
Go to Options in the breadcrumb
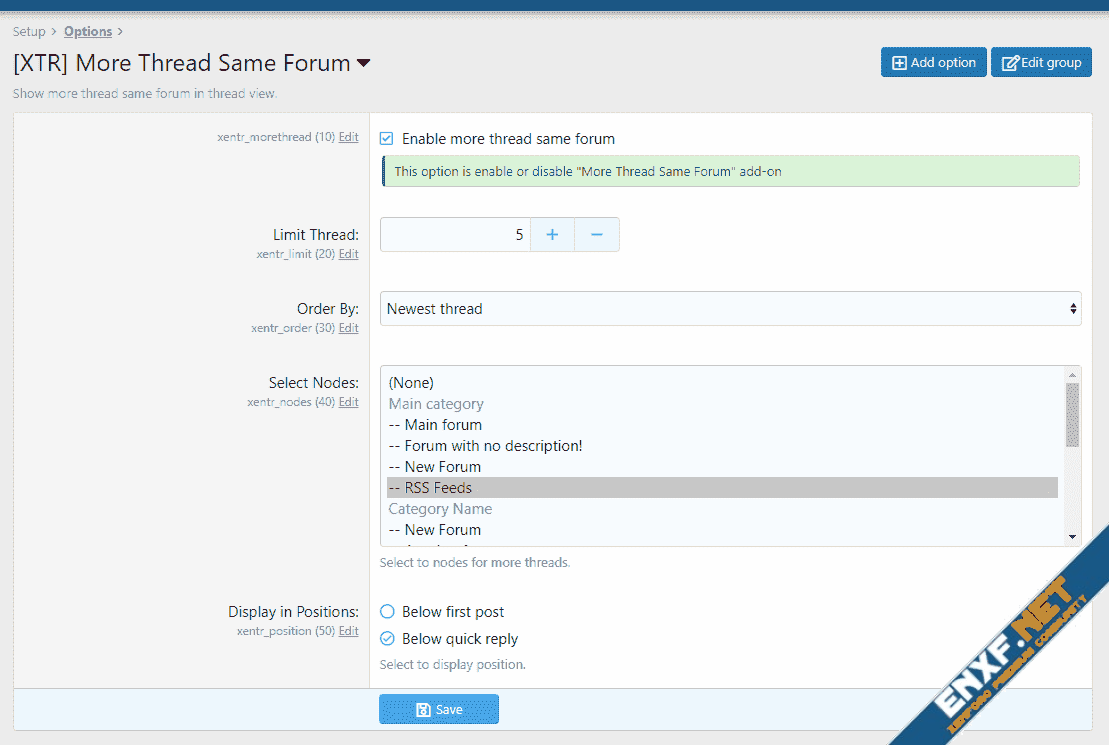(x=88, y=32)
